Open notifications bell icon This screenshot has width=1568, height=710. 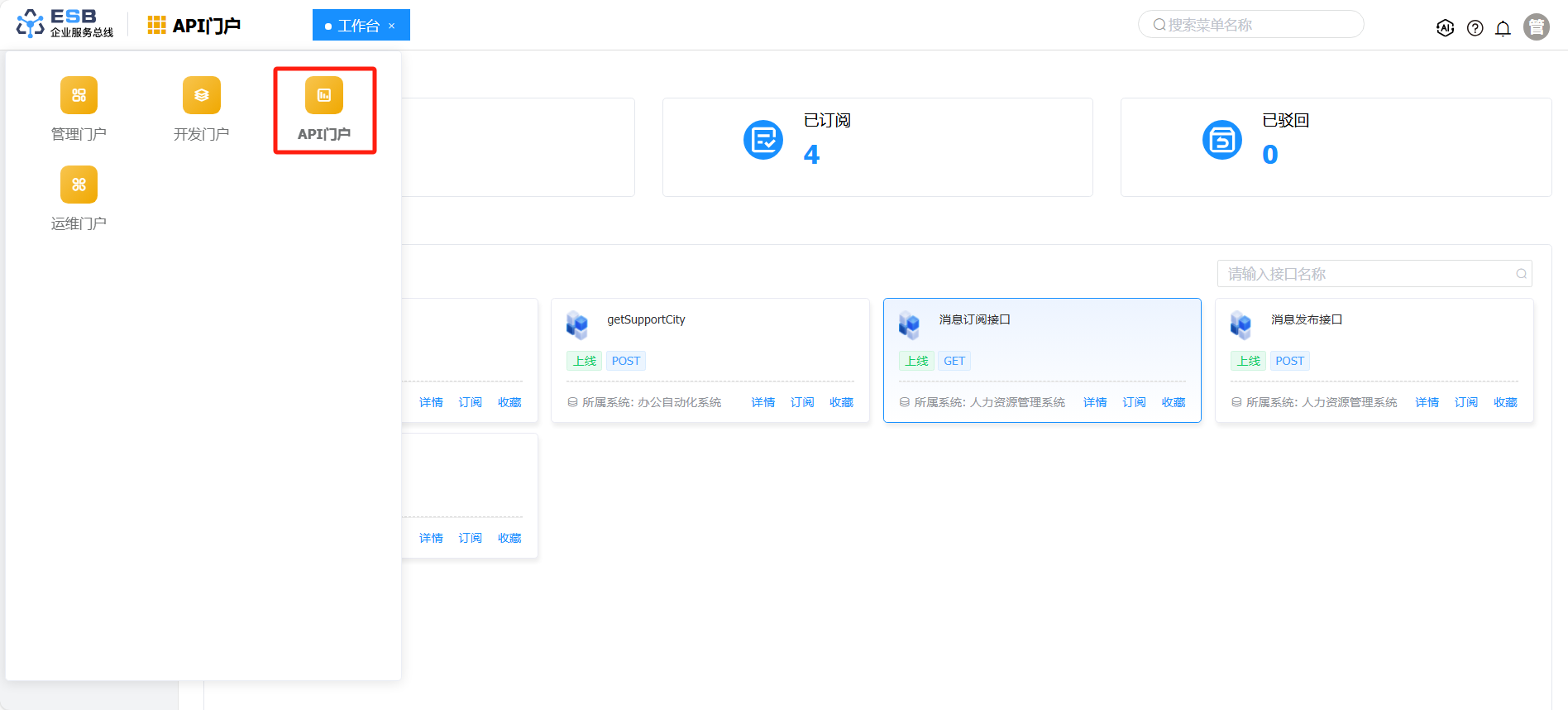tap(1503, 28)
